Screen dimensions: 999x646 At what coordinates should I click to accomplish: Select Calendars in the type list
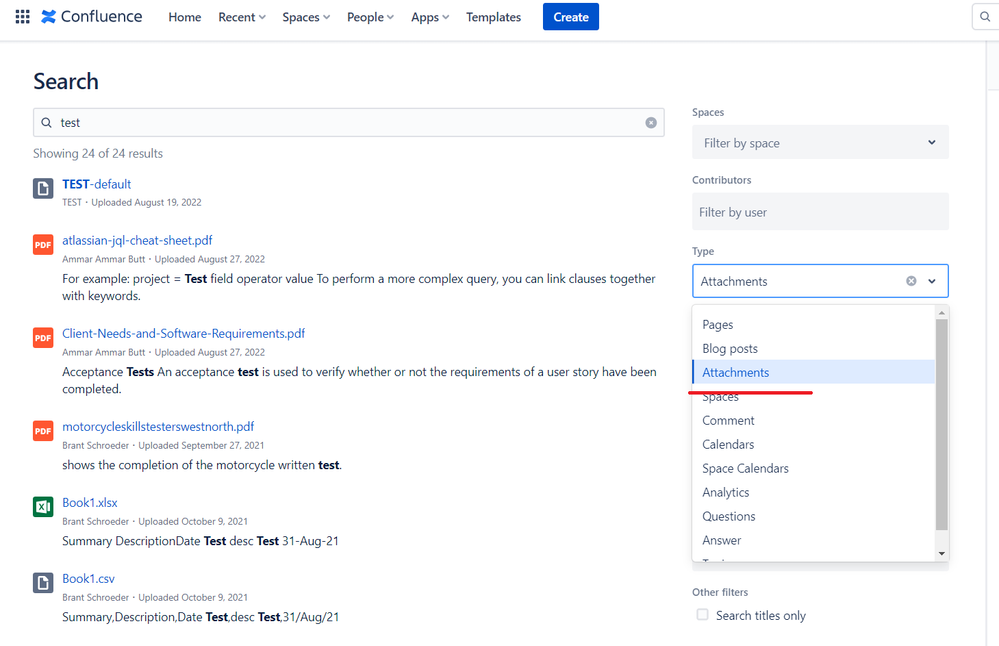point(813,444)
